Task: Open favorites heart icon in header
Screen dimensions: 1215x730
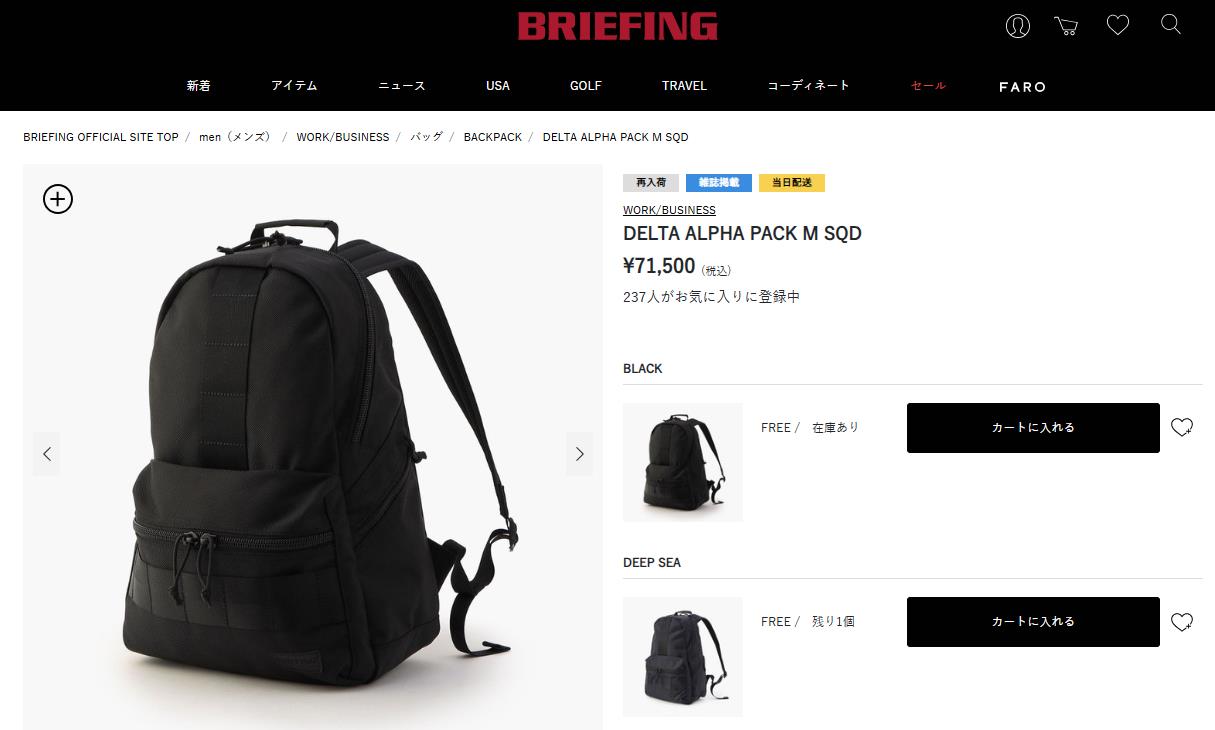Action: click(x=1118, y=25)
